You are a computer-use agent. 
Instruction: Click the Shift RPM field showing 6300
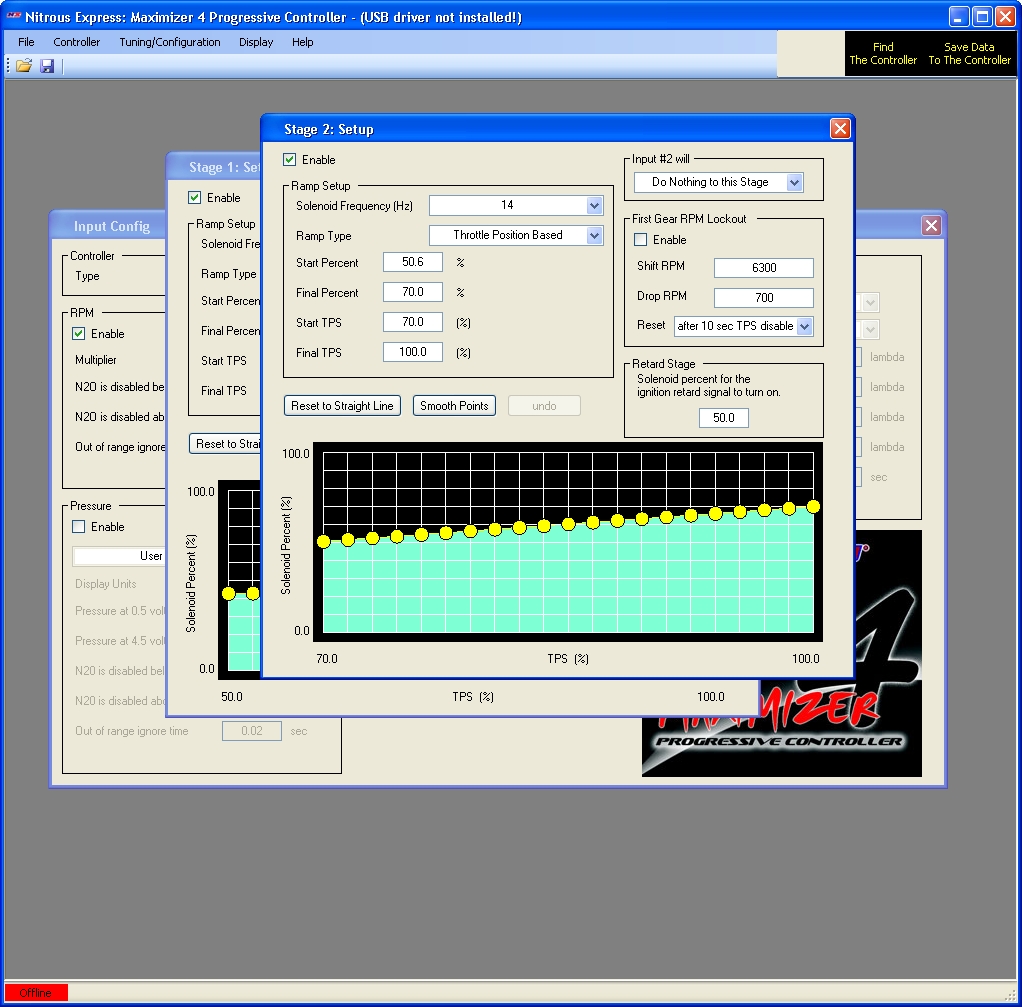coord(764,268)
